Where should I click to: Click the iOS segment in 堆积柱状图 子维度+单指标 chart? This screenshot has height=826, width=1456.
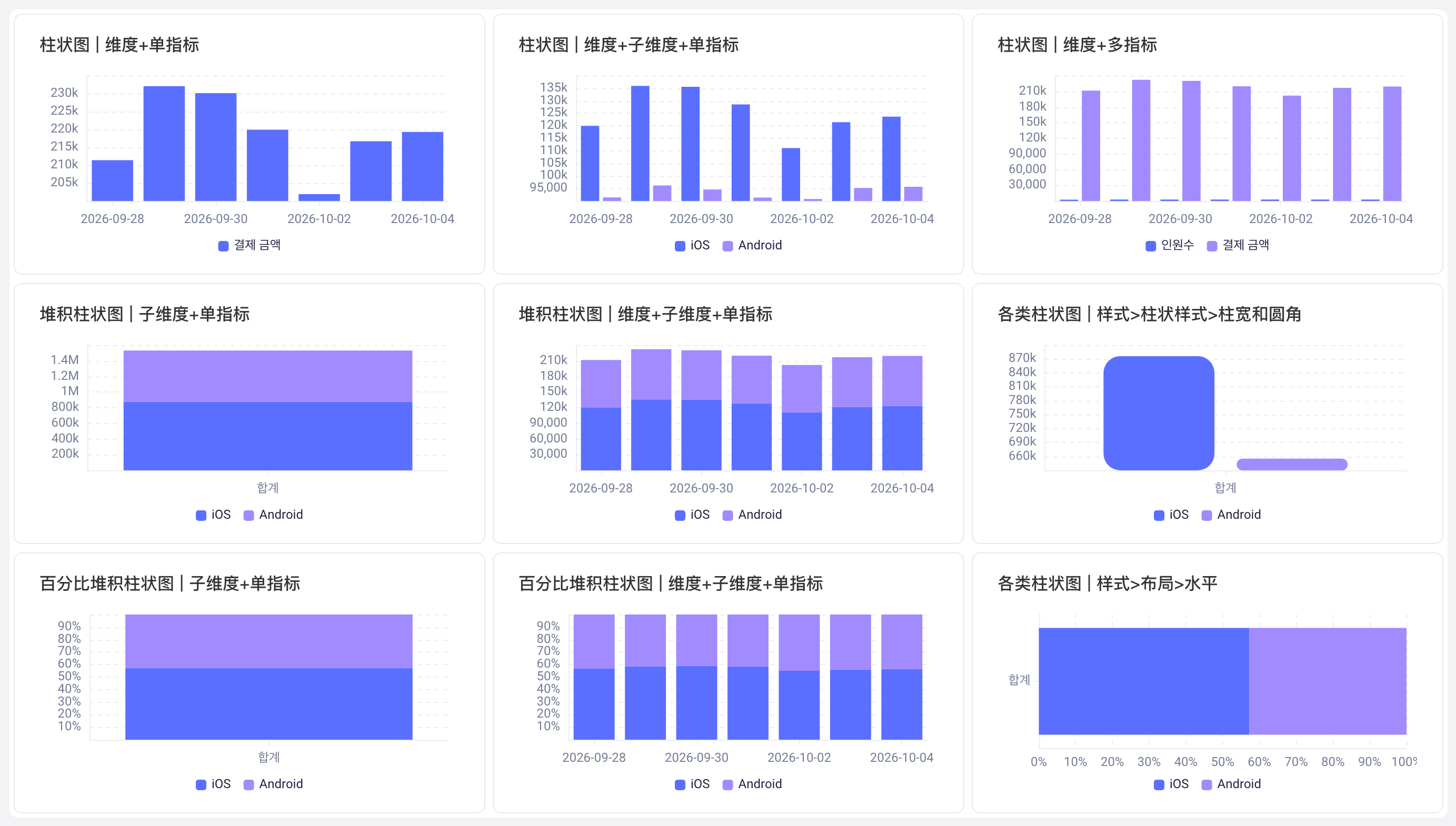coord(268,436)
